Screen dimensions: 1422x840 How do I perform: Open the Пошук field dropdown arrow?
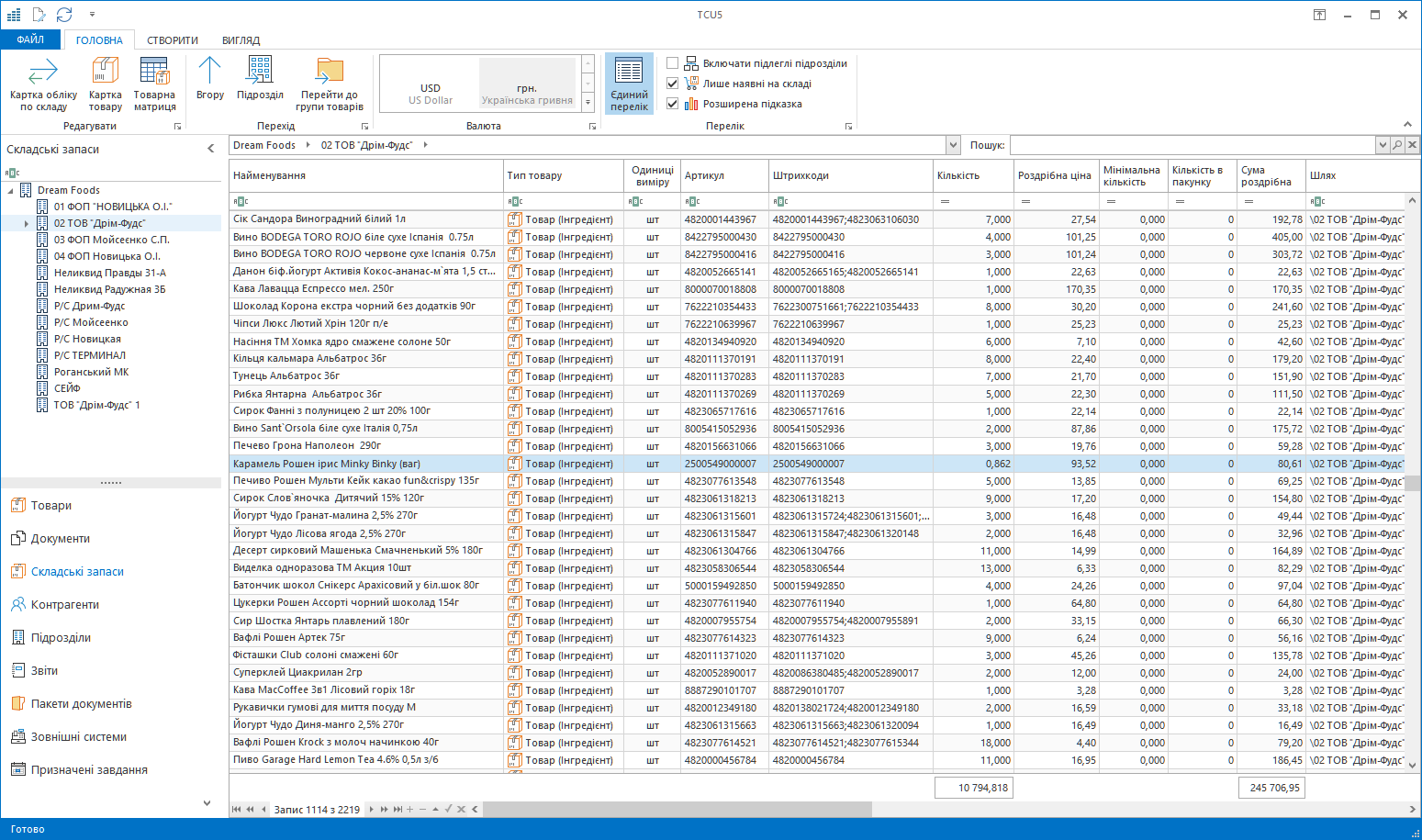click(x=1383, y=145)
